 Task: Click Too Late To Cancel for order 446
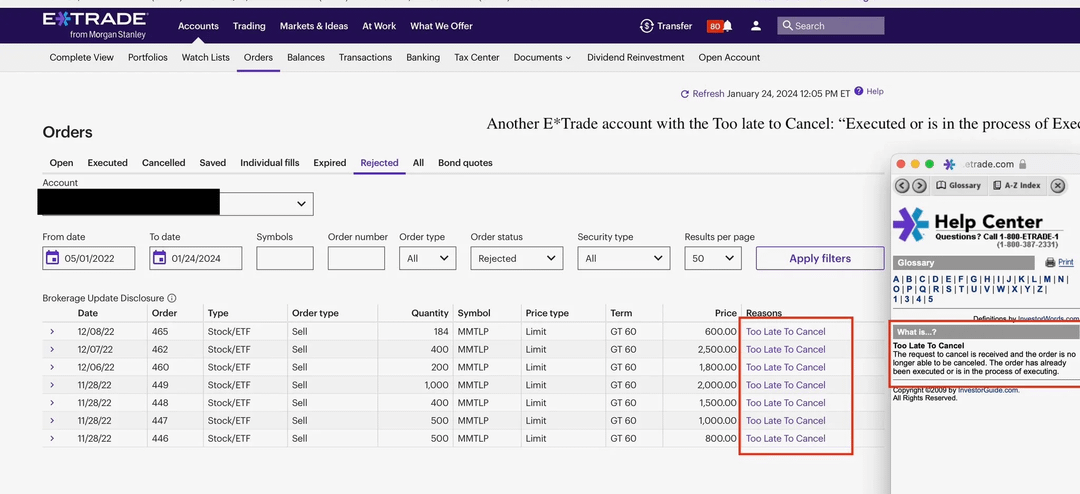pos(785,439)
